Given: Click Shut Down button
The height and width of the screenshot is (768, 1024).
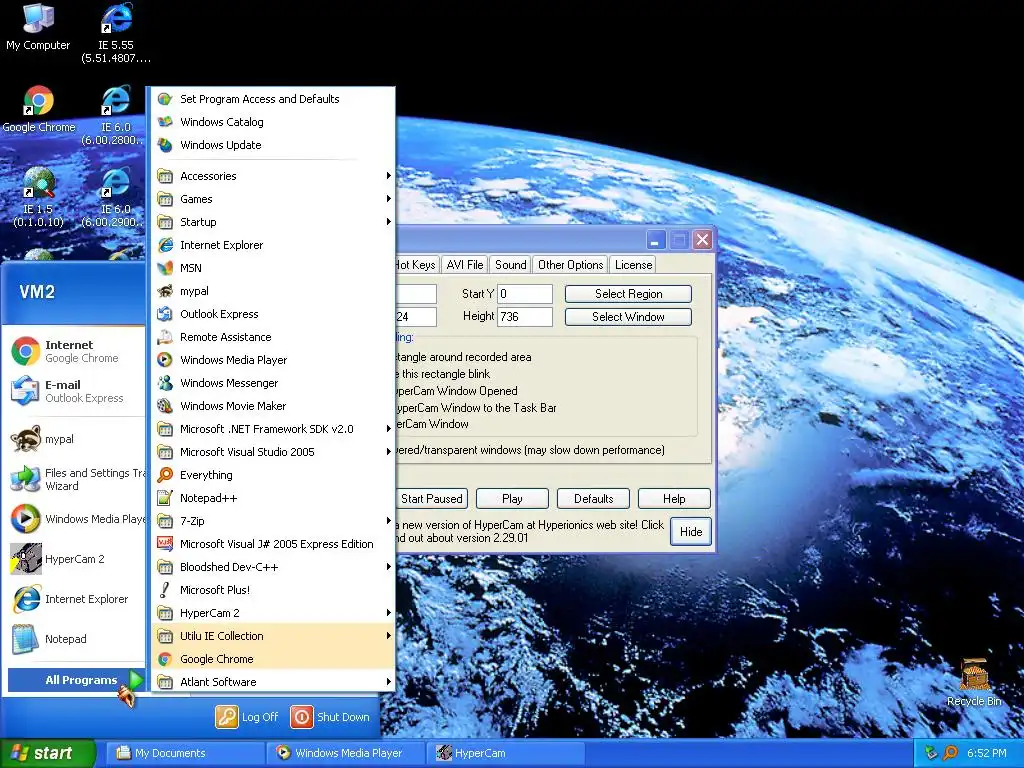Looking at the screenshot, I should [x=330, y=716].
